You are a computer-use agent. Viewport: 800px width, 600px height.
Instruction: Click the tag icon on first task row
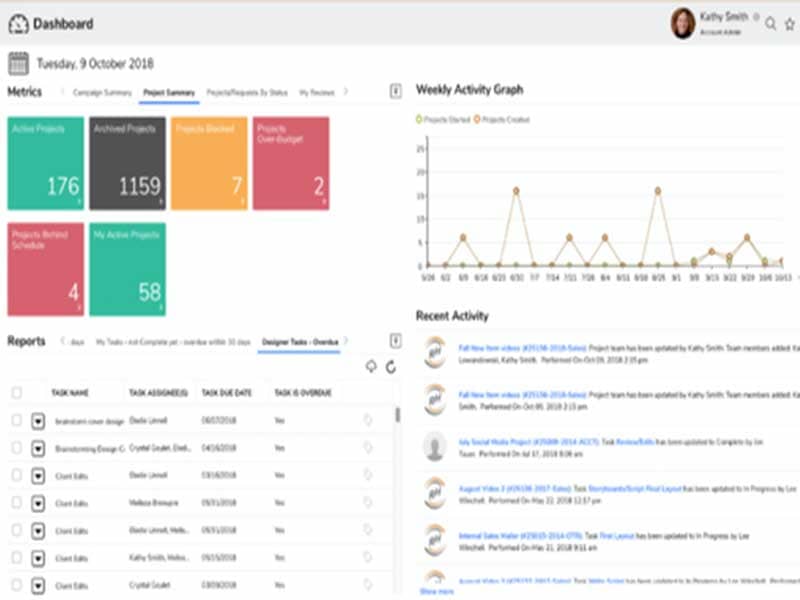367,421
